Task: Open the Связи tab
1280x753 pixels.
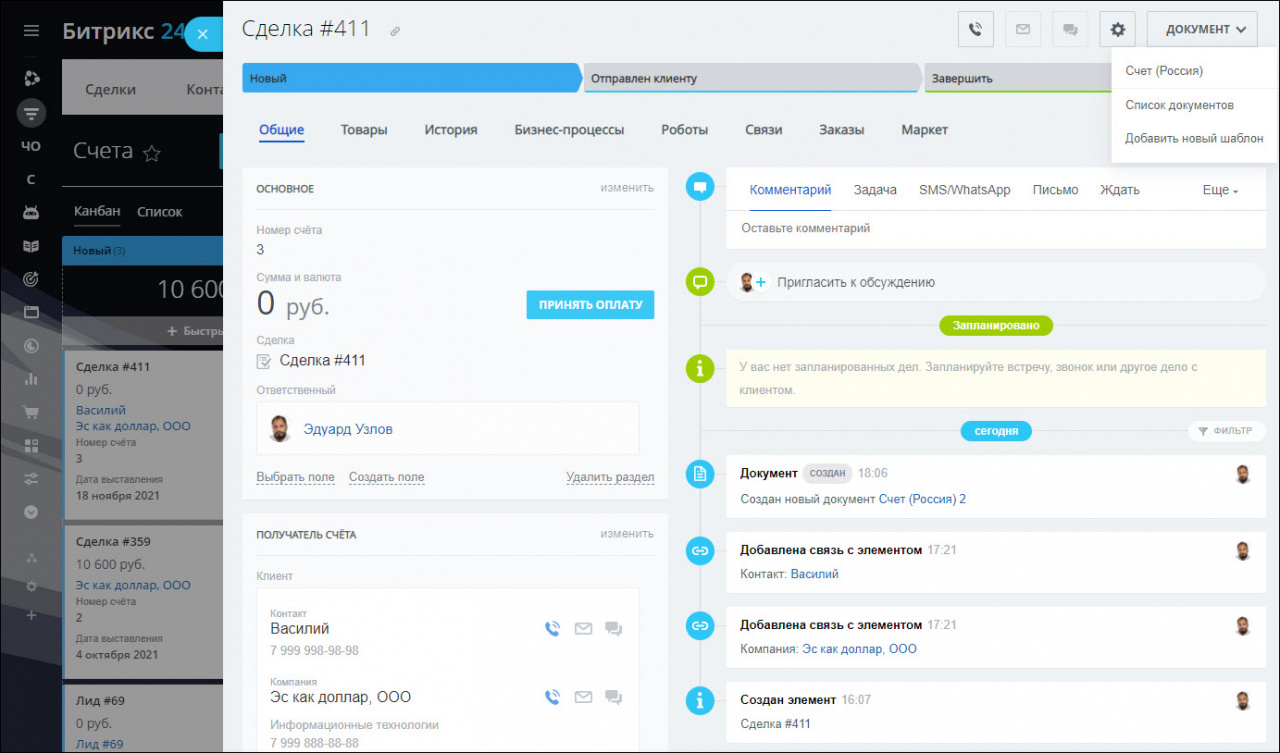Action: click(x=763, y=130)
